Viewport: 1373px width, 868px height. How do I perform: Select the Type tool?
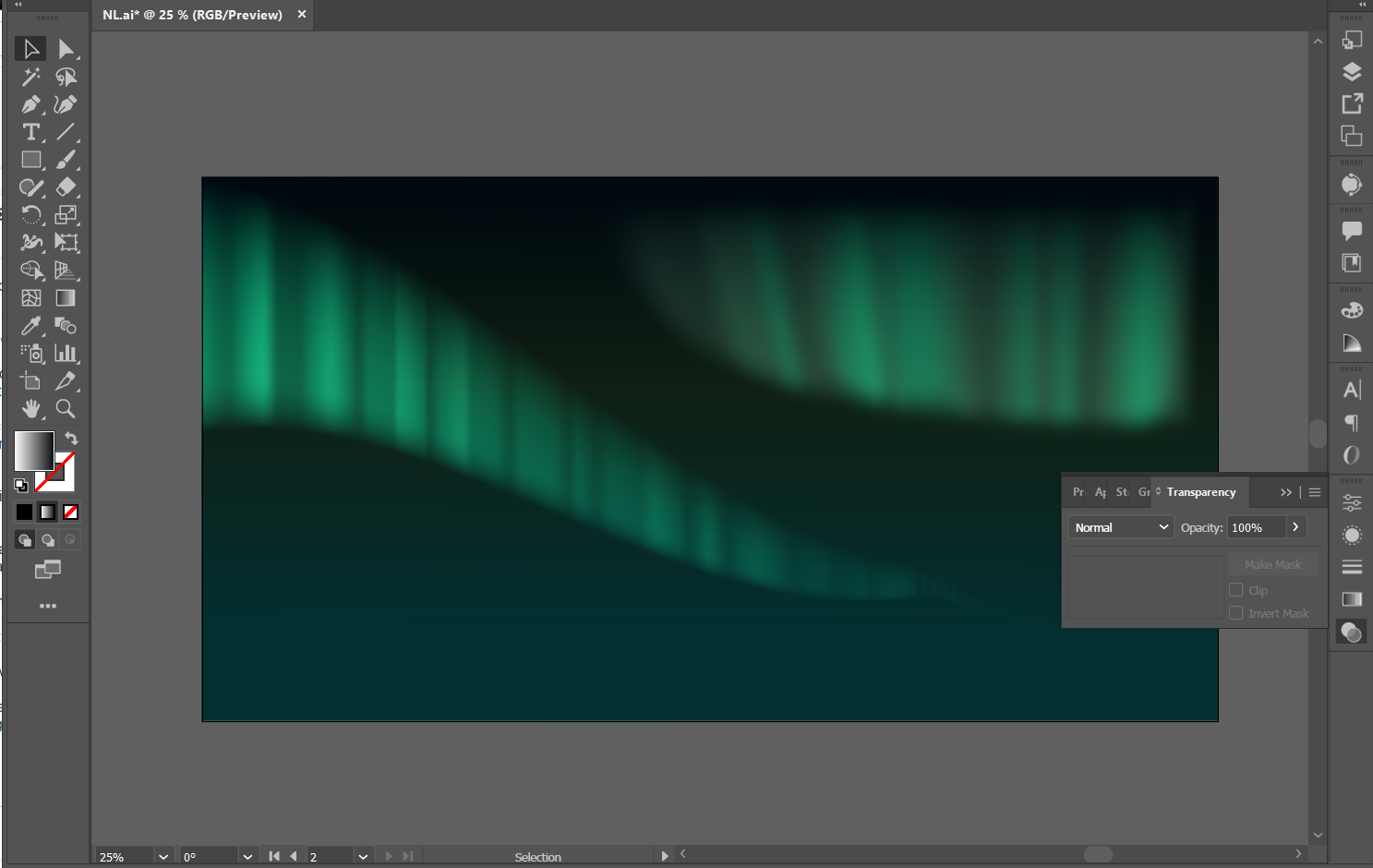point(30,132)
